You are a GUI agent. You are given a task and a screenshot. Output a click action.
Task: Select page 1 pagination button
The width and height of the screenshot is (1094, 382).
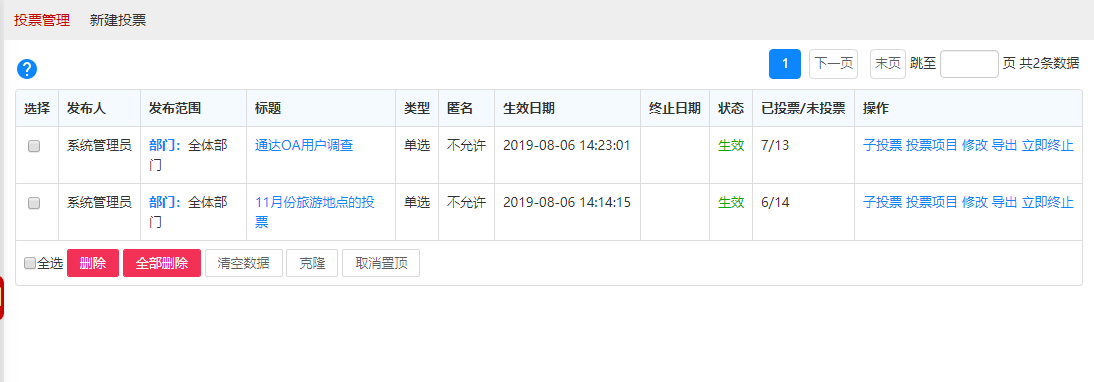click(x=785, y=63)
